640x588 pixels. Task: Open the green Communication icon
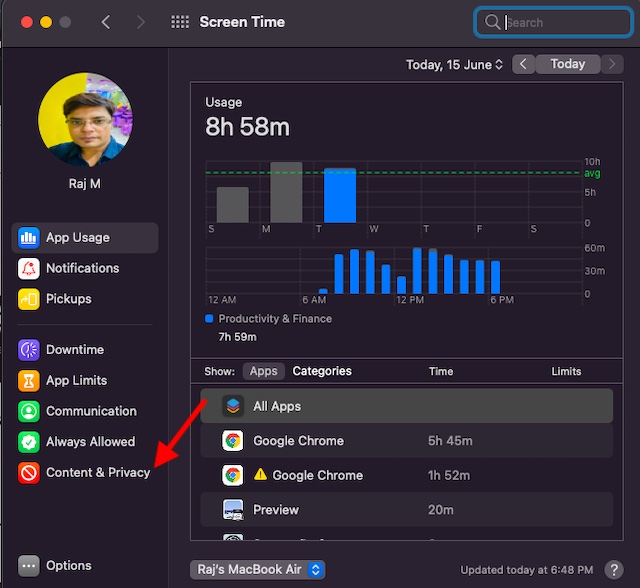(29, 411)
